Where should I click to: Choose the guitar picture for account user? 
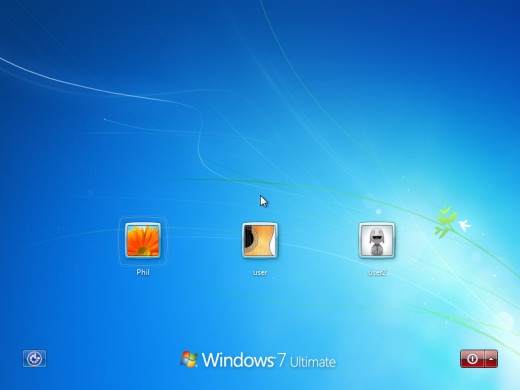pyautogui.click(x=260, y=241)
